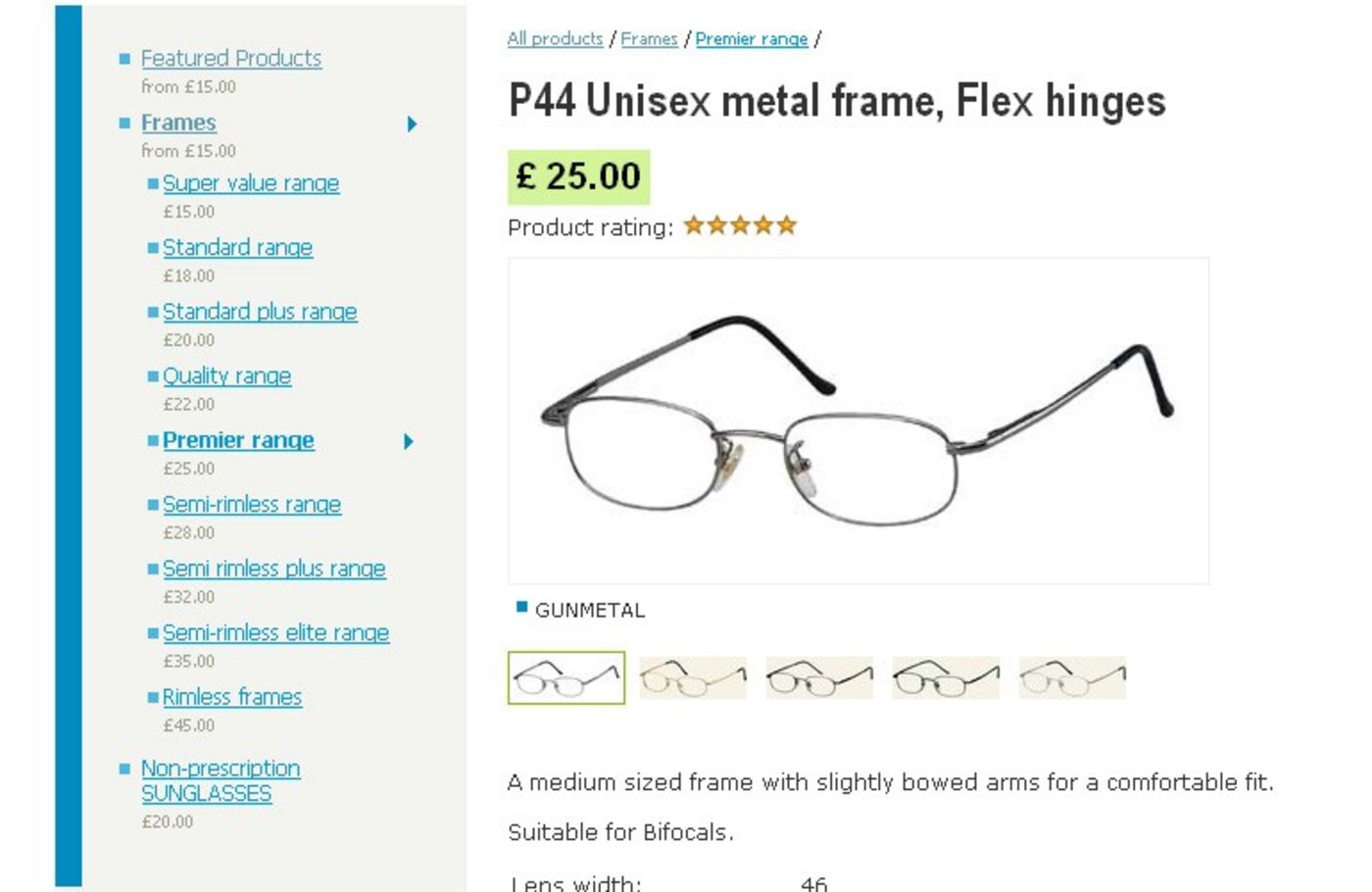1372x892 pixels.
Task: Select the second frame color thumbnail
Action: pos(693,677)
